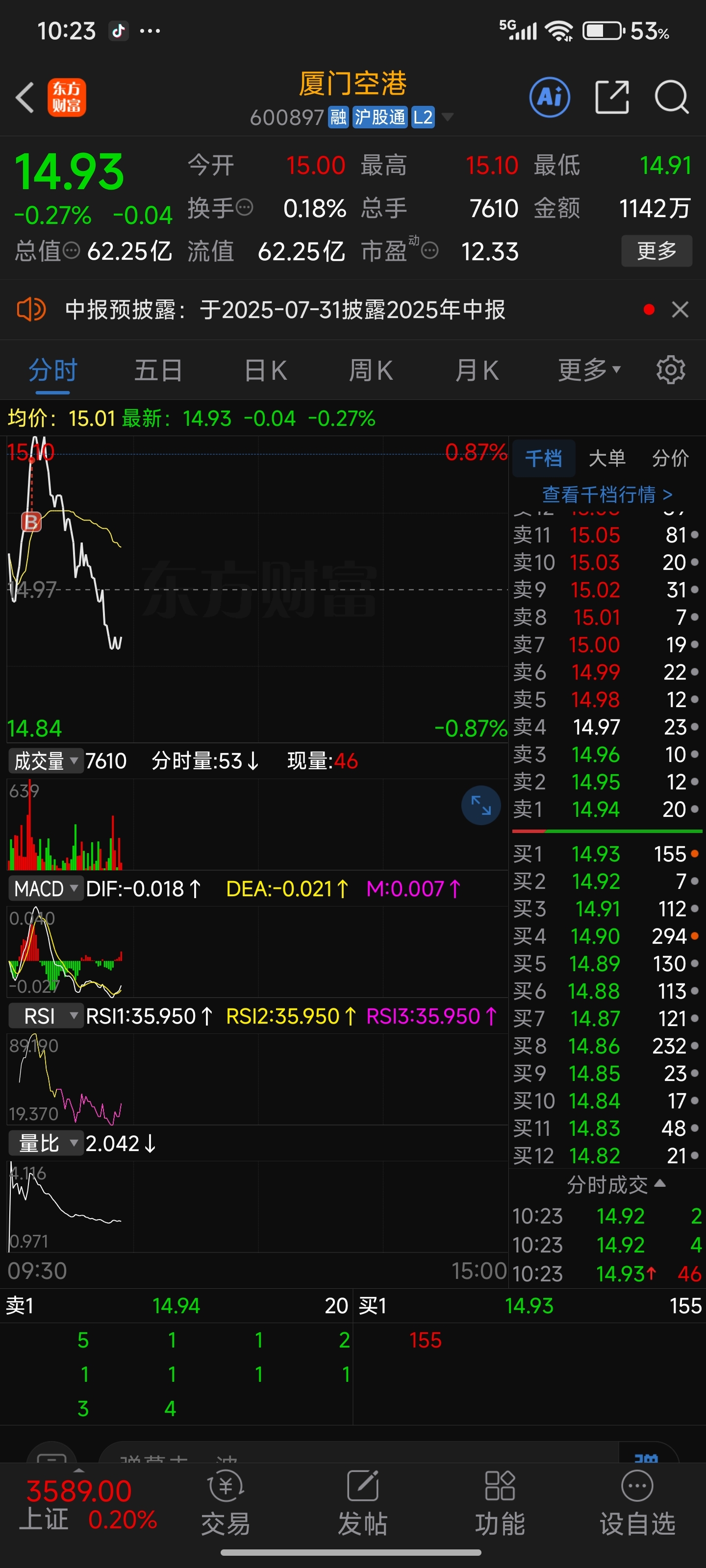Switch to 周K chart tab
The height and width of the screenshot is (1568, 706).
tap(370, 369)
